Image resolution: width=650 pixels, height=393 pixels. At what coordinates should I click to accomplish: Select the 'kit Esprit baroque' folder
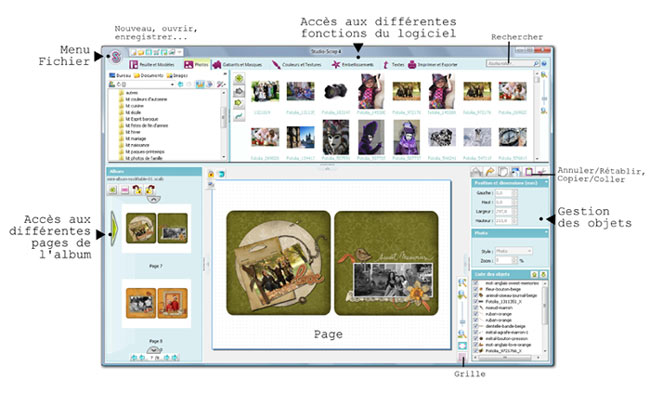pyautogui.click(x=138, y=119)
